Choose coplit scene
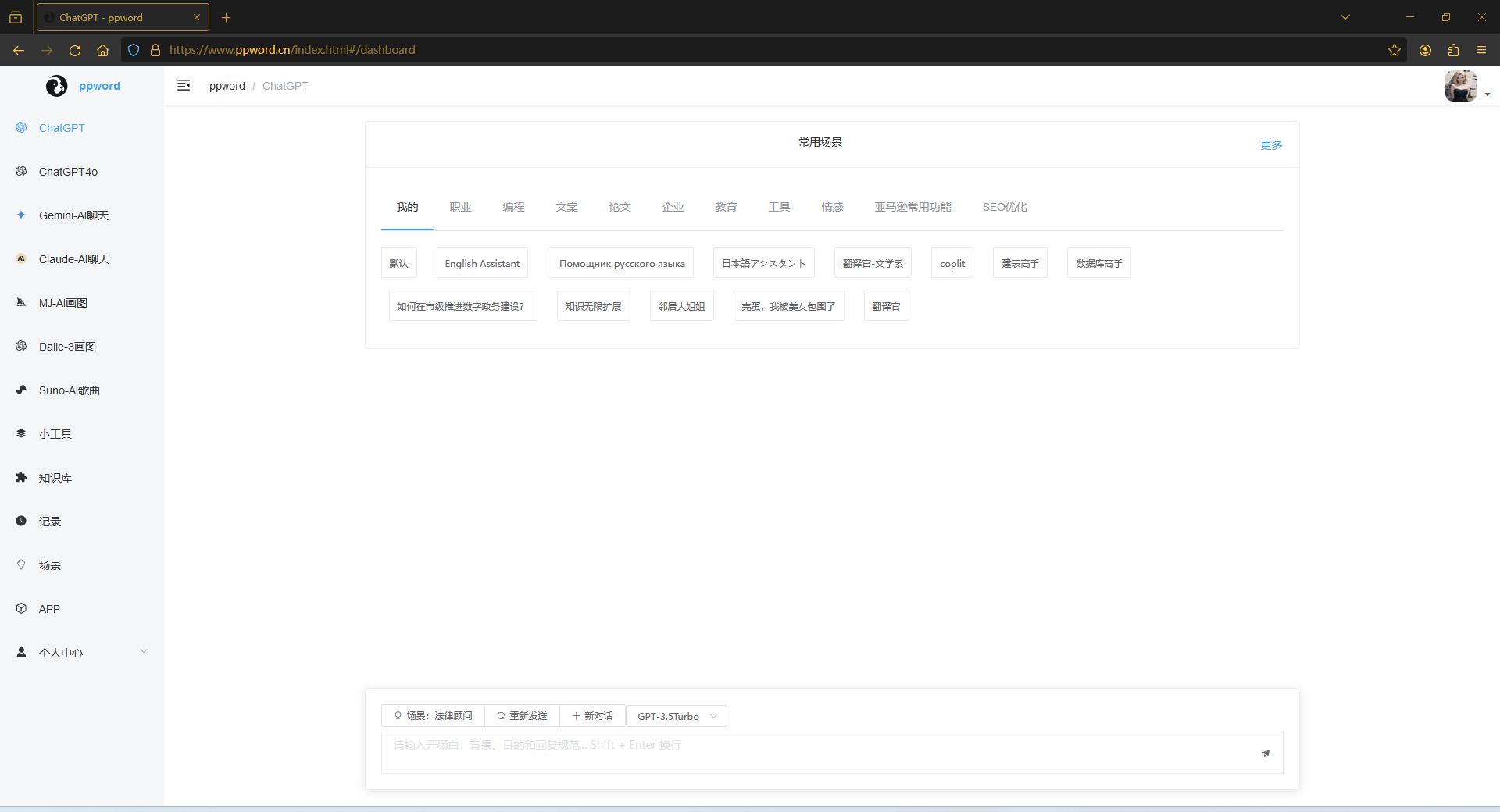Screen dimensions: 1500x812 952,263
